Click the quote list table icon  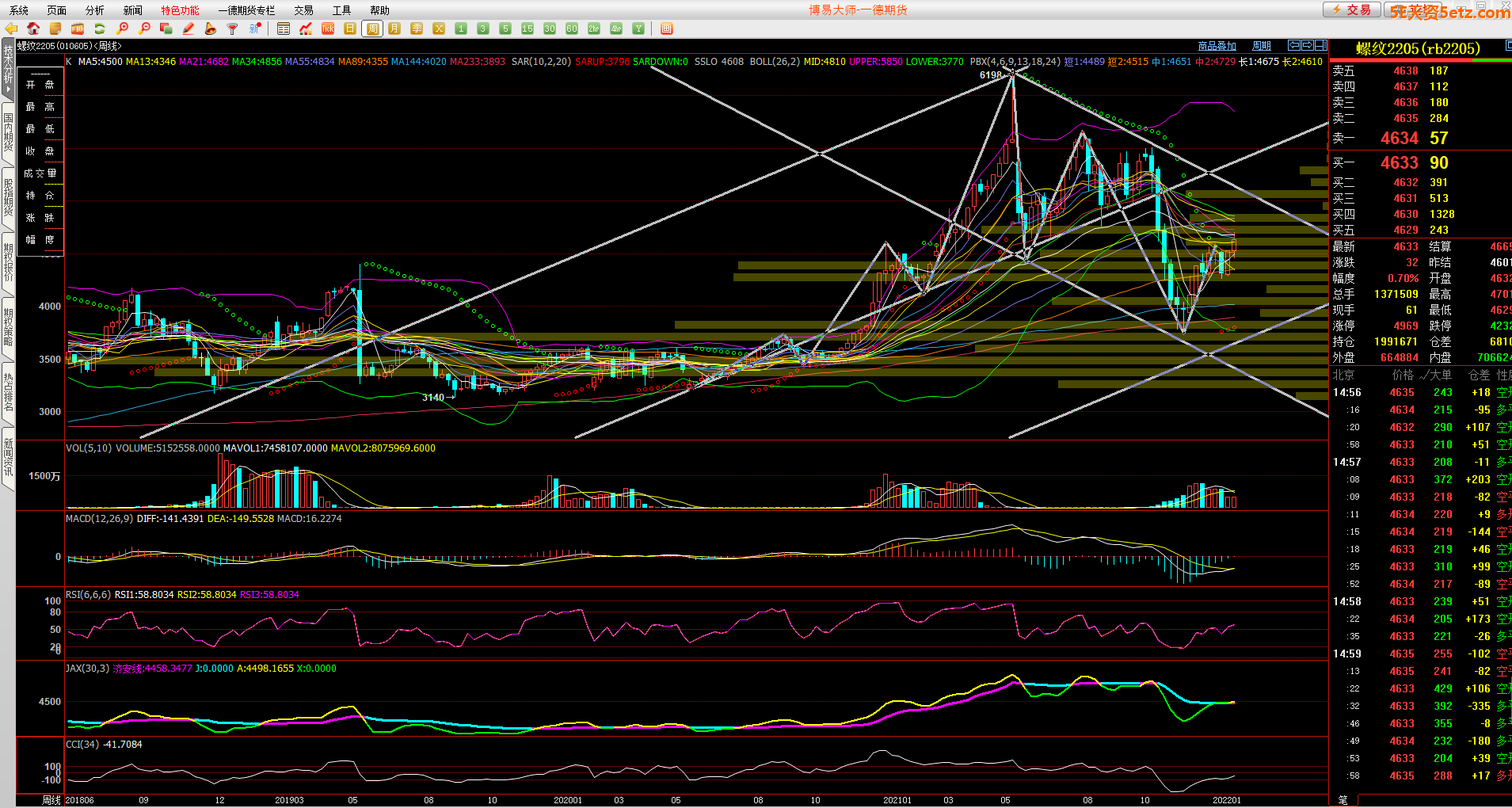pyautogui.click(x=284, y=29)
